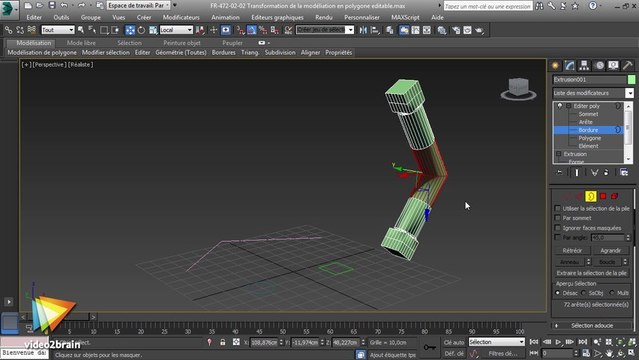Open the 'Liste des modificateurs' dropdown
The height and width of the screenshot is (360, 639).
(x=593, y=93)
